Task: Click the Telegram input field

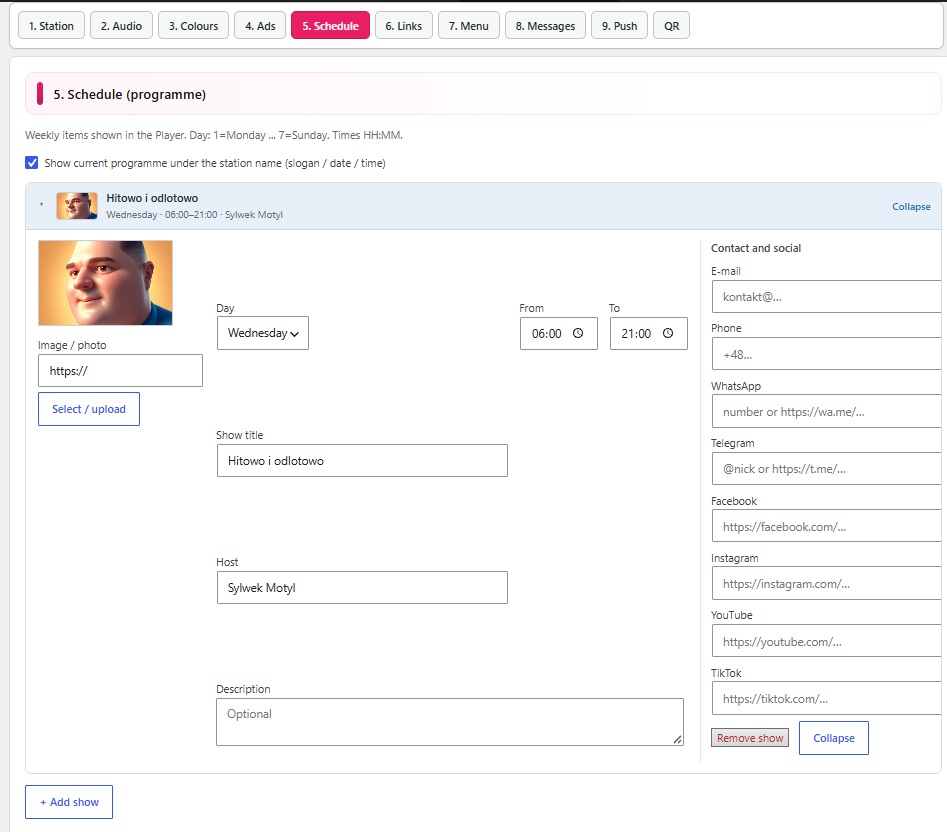Action: point(826,469)
